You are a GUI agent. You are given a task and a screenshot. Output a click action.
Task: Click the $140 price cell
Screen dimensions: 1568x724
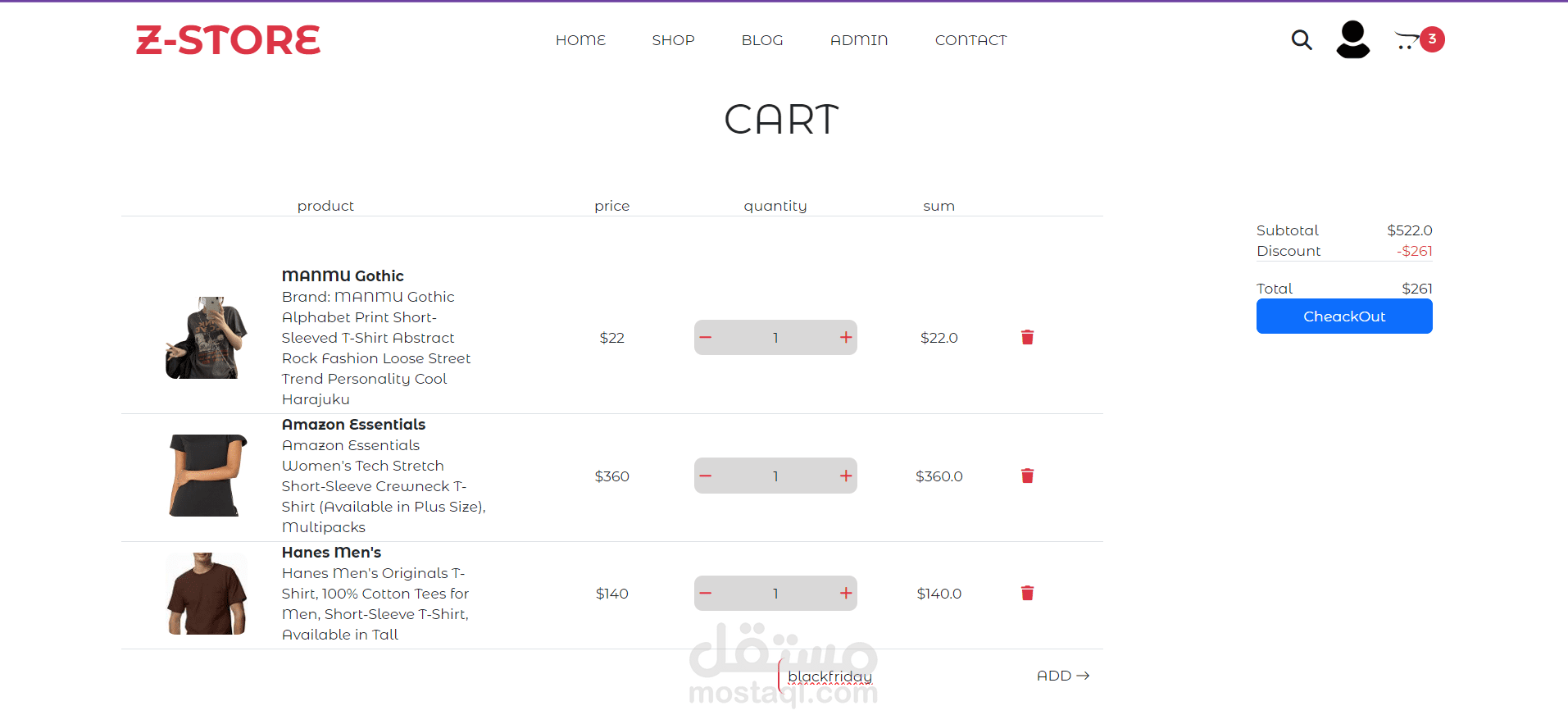tap(612, 594)
